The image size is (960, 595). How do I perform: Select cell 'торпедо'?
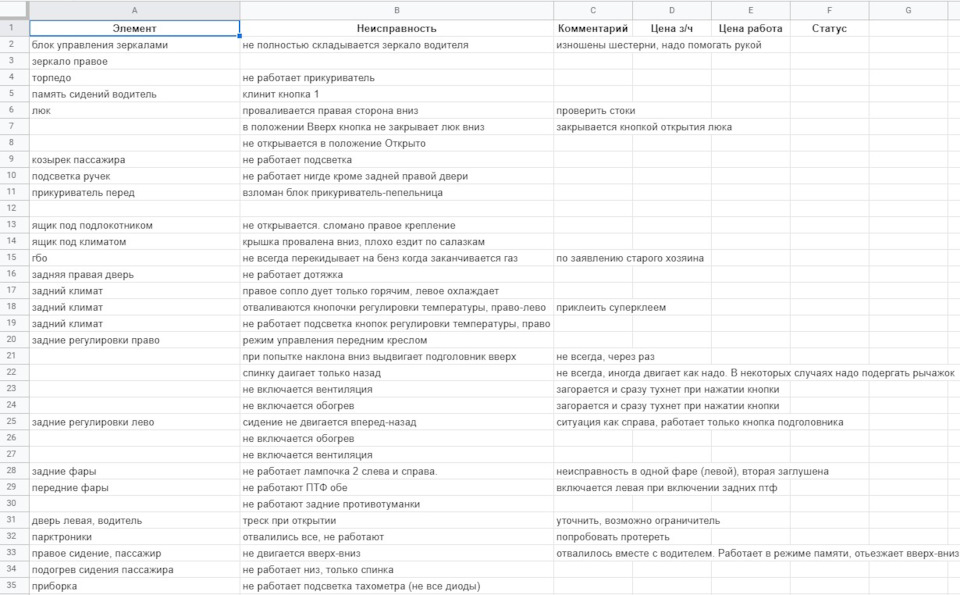[135, 78]
